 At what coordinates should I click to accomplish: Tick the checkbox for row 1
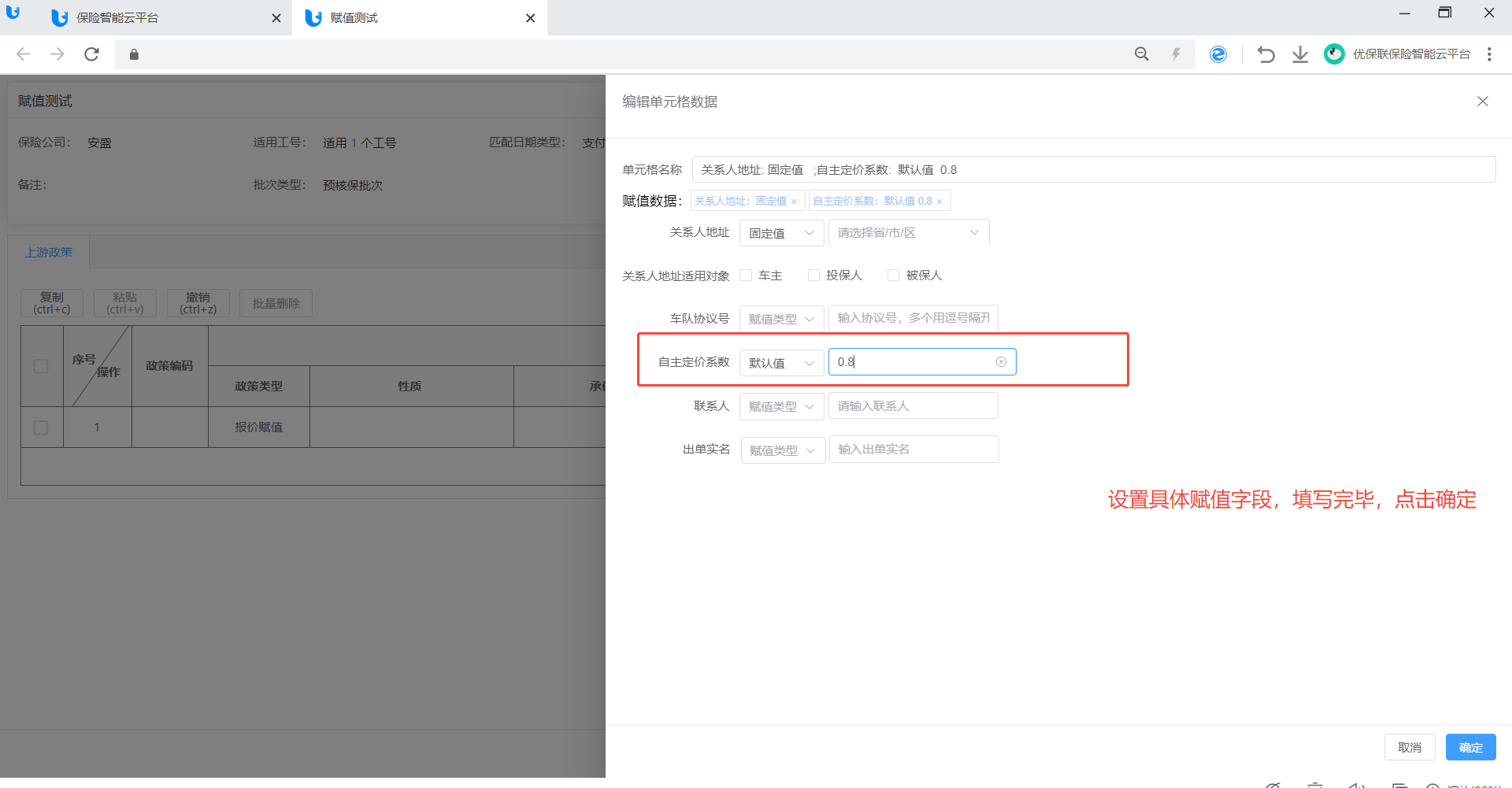click(x=41, y=427)
